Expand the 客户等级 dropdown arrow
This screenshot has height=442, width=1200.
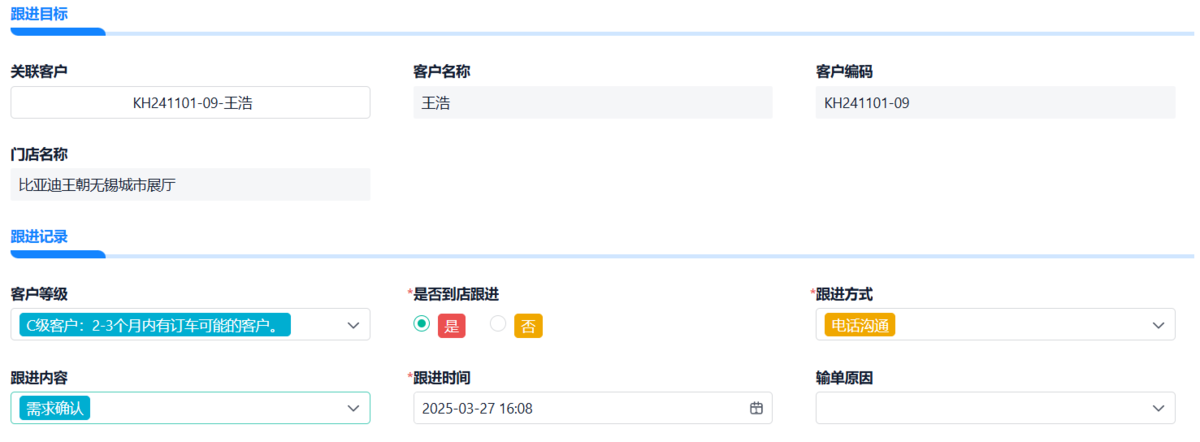[x=352, y=325]
